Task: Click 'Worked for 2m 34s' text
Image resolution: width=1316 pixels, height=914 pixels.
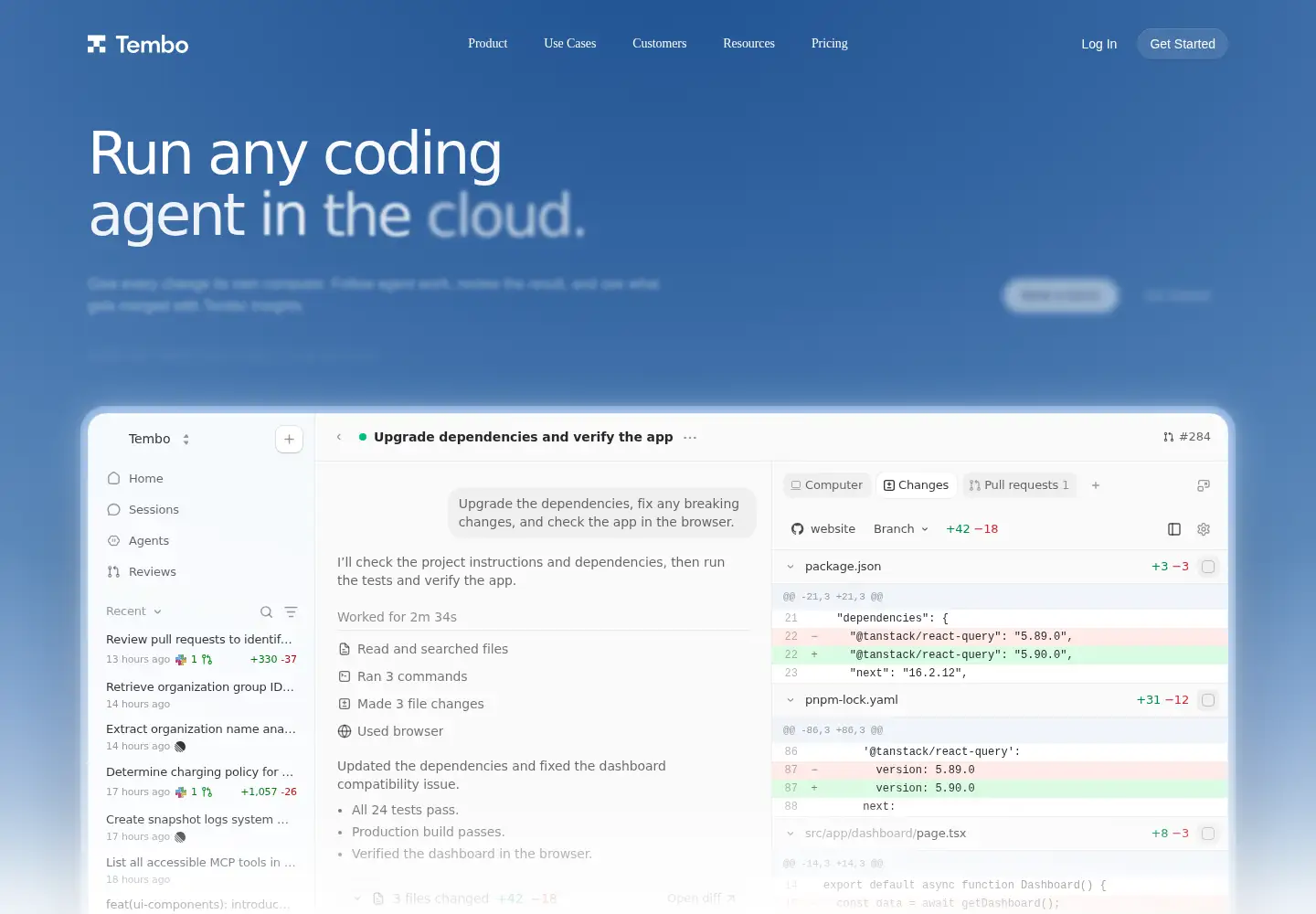Action: tap(397, 617)
